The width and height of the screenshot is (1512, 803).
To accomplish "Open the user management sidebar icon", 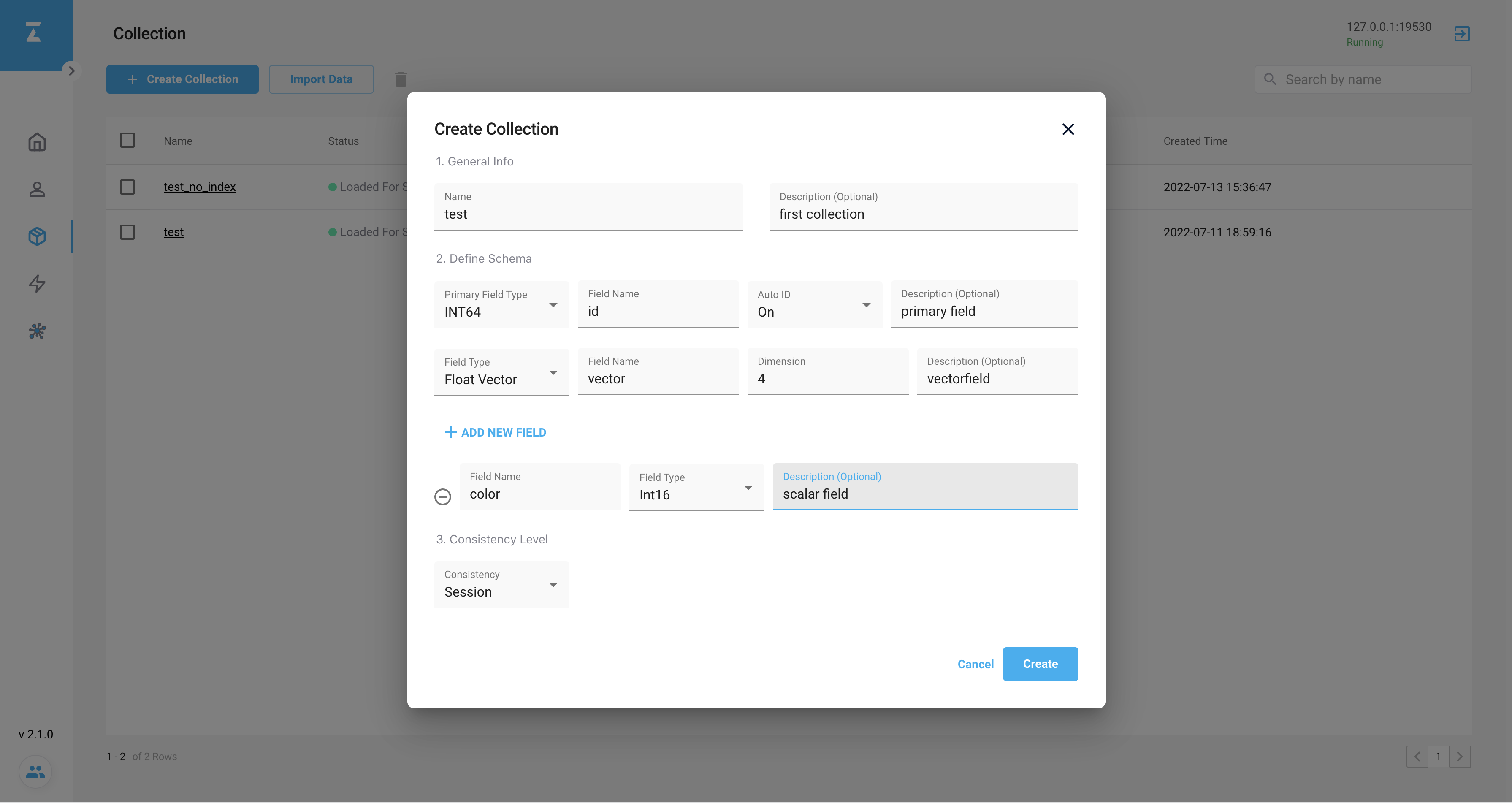I will click(x=37, y=189).
